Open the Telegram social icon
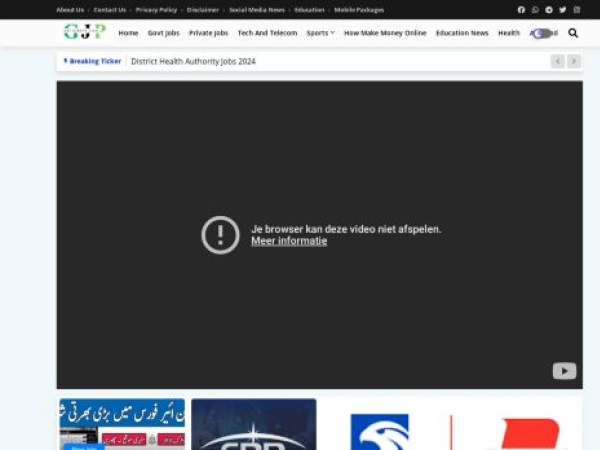This screenshot has width=600, height=450. pos(549,10)
